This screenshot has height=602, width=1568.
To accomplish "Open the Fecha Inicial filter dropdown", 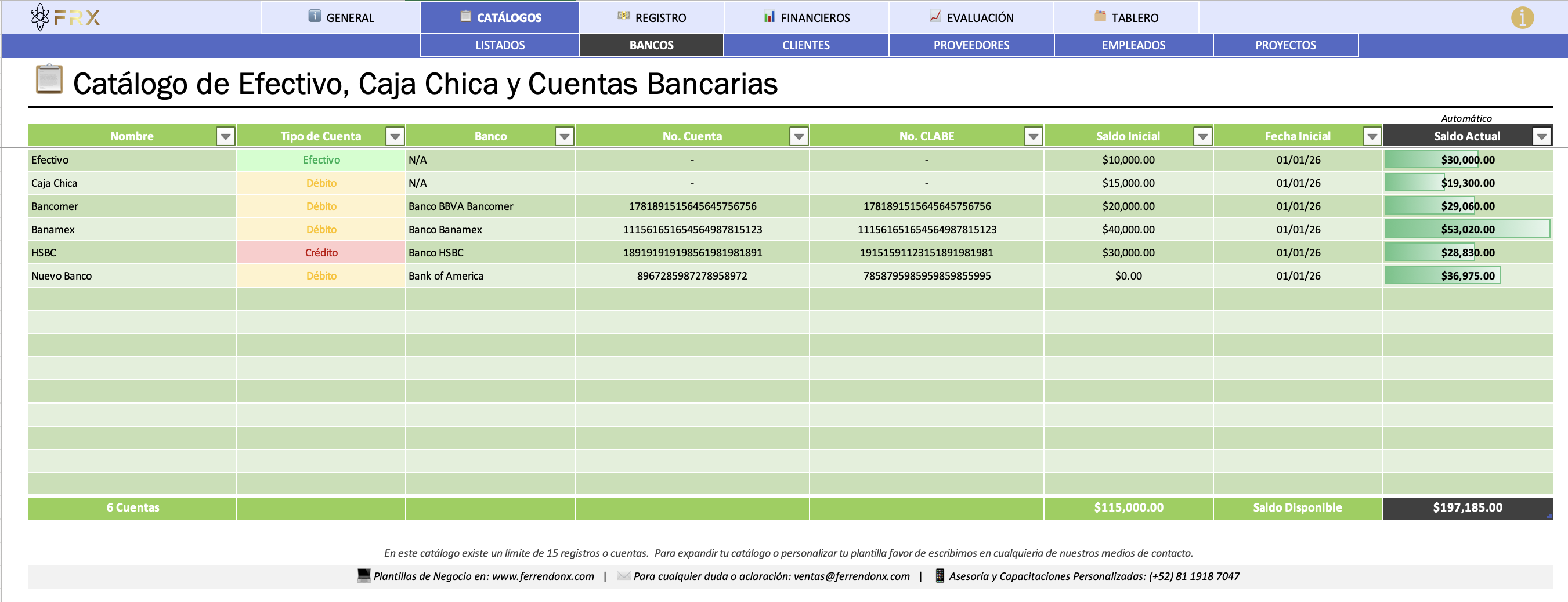I will [x=1371, y=137].
